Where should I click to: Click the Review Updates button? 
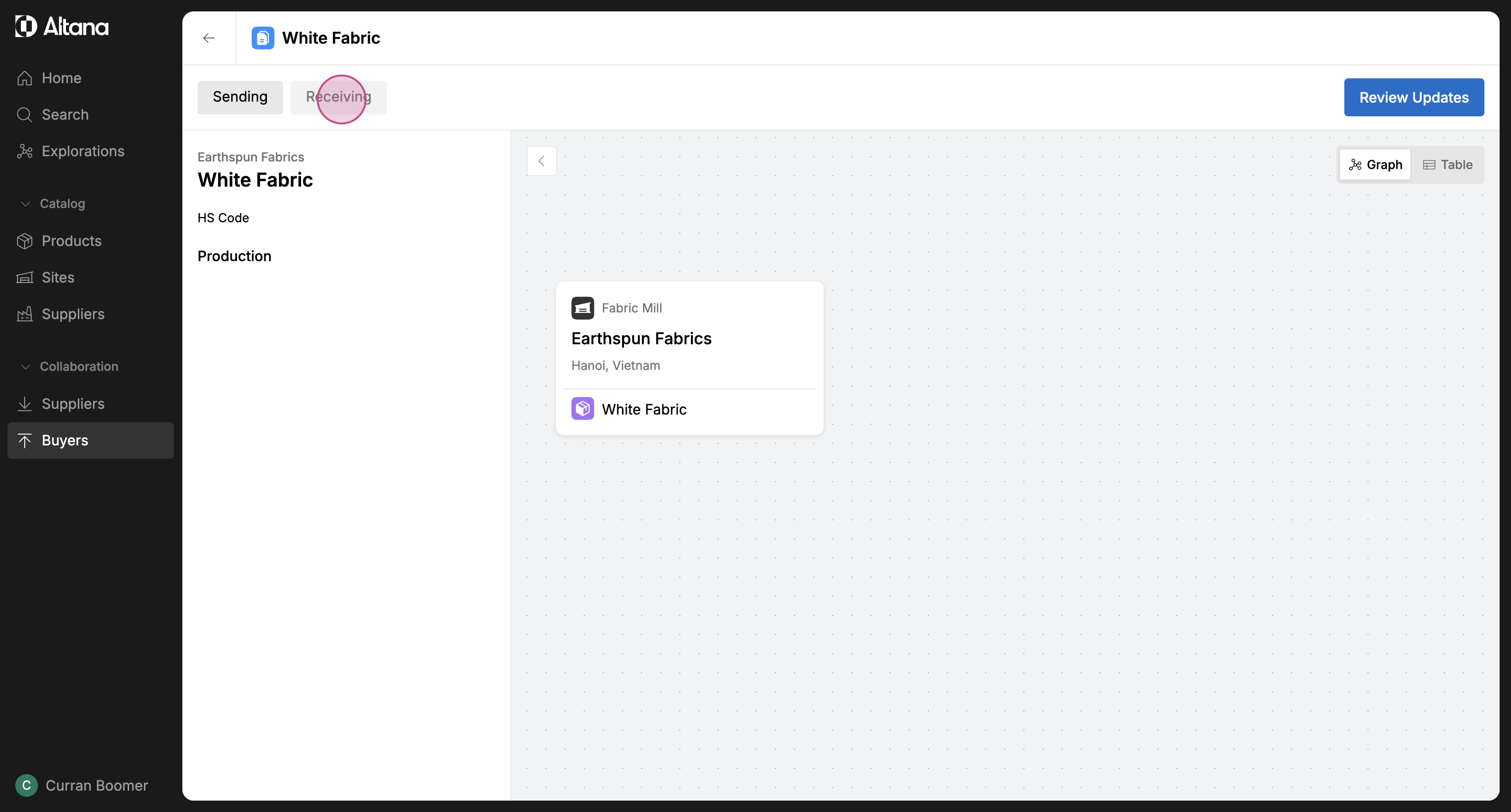coord(1414,97)
